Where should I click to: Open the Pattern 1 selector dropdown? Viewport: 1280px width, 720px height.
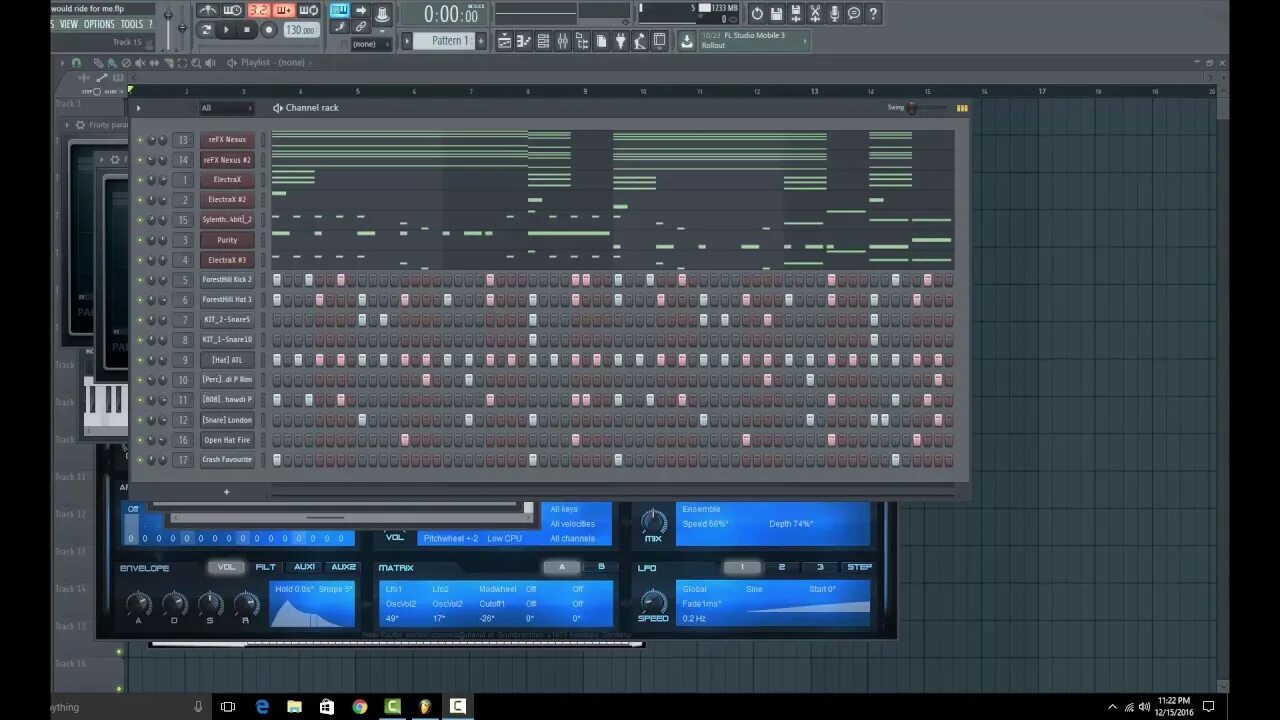(445, 41)
